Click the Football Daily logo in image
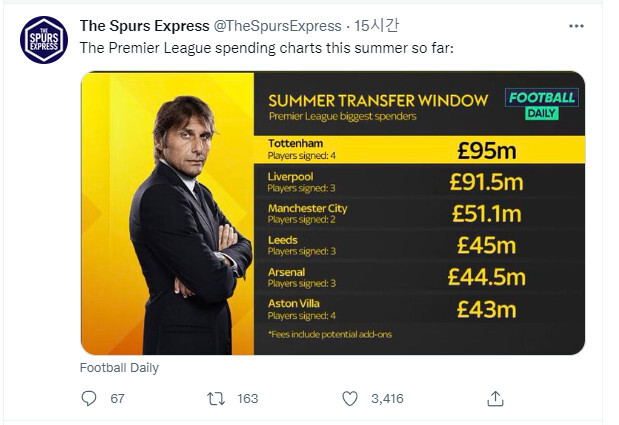This screenshot has height=425, width=619. tap(541, 103)
